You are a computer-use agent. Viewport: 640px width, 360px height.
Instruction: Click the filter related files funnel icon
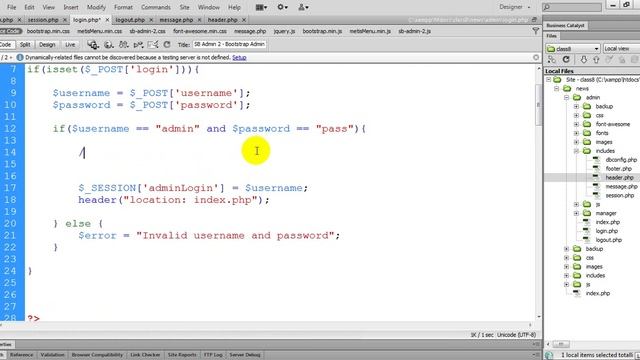536,31
